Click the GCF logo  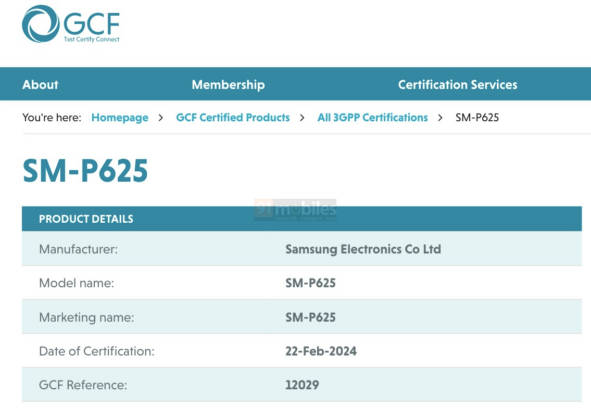(71, 24)
